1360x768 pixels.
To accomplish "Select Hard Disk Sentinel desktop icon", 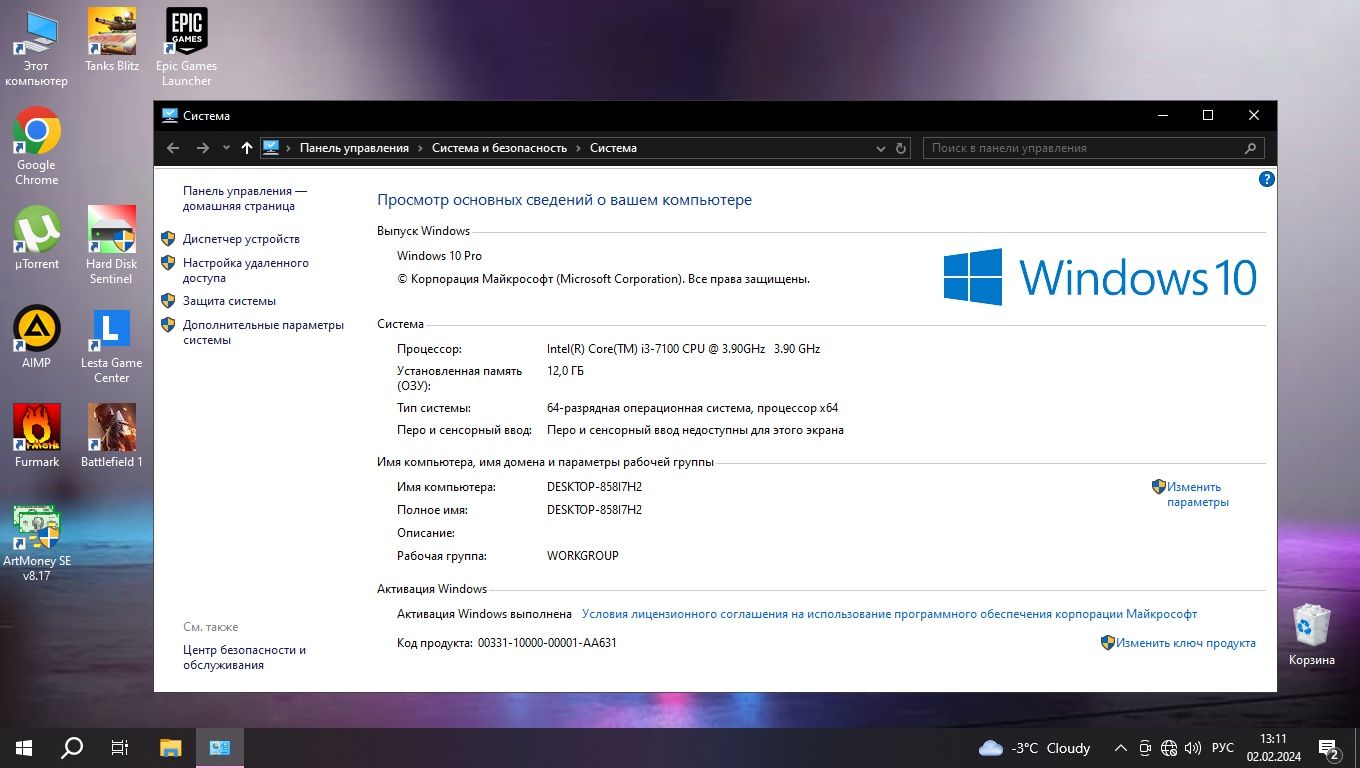I will pyautogui.click(x=112, y=245).
